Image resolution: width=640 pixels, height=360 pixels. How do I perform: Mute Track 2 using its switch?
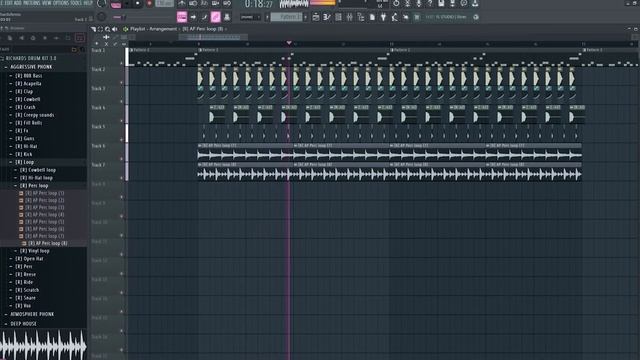[122, 82]
